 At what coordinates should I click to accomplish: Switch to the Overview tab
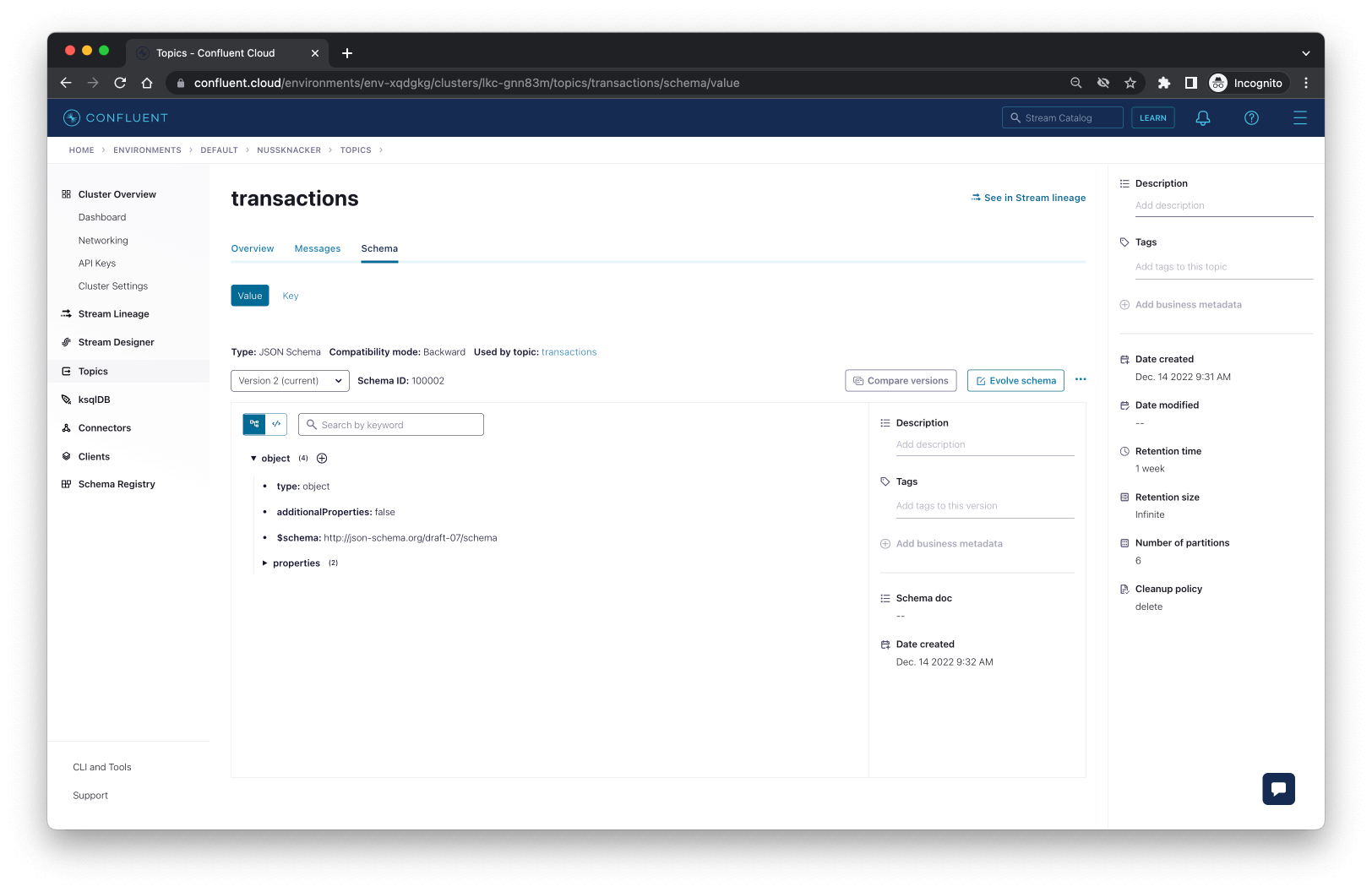pos(253,248)
